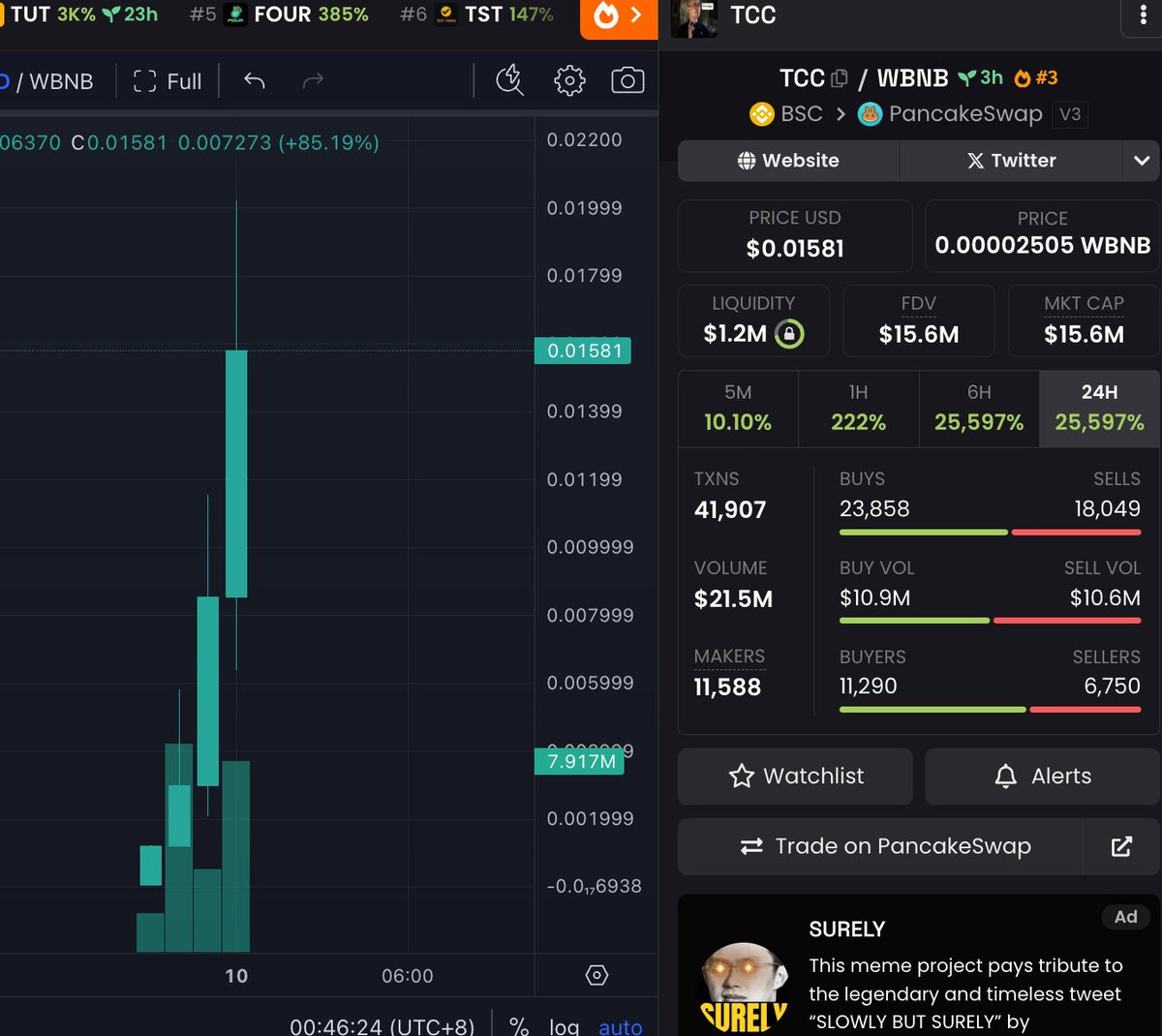Click the 3h pair age sprout badge
This screenshot has width=1162, height=1036.
[980, 77]
